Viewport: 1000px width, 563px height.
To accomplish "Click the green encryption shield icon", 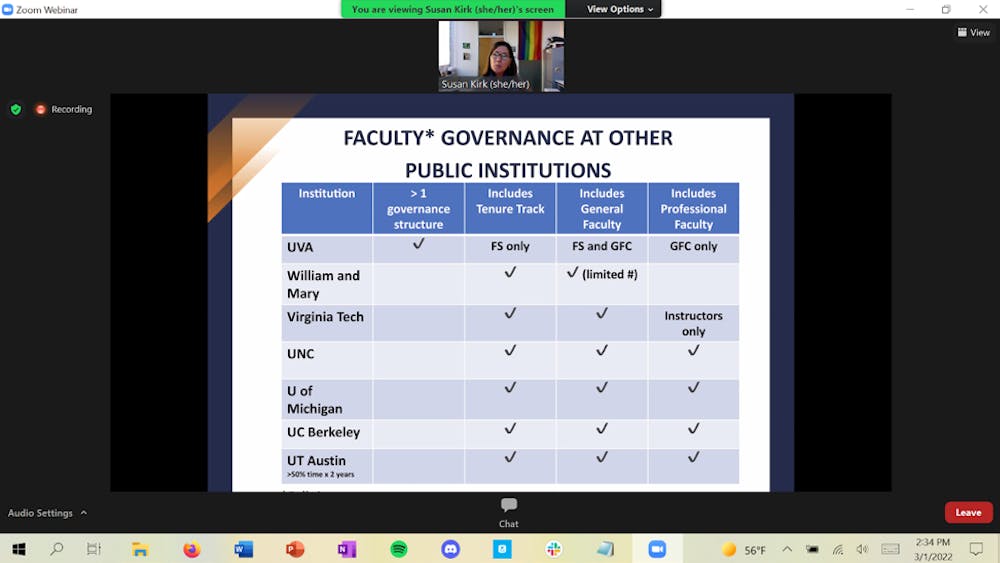I will 16,110.
